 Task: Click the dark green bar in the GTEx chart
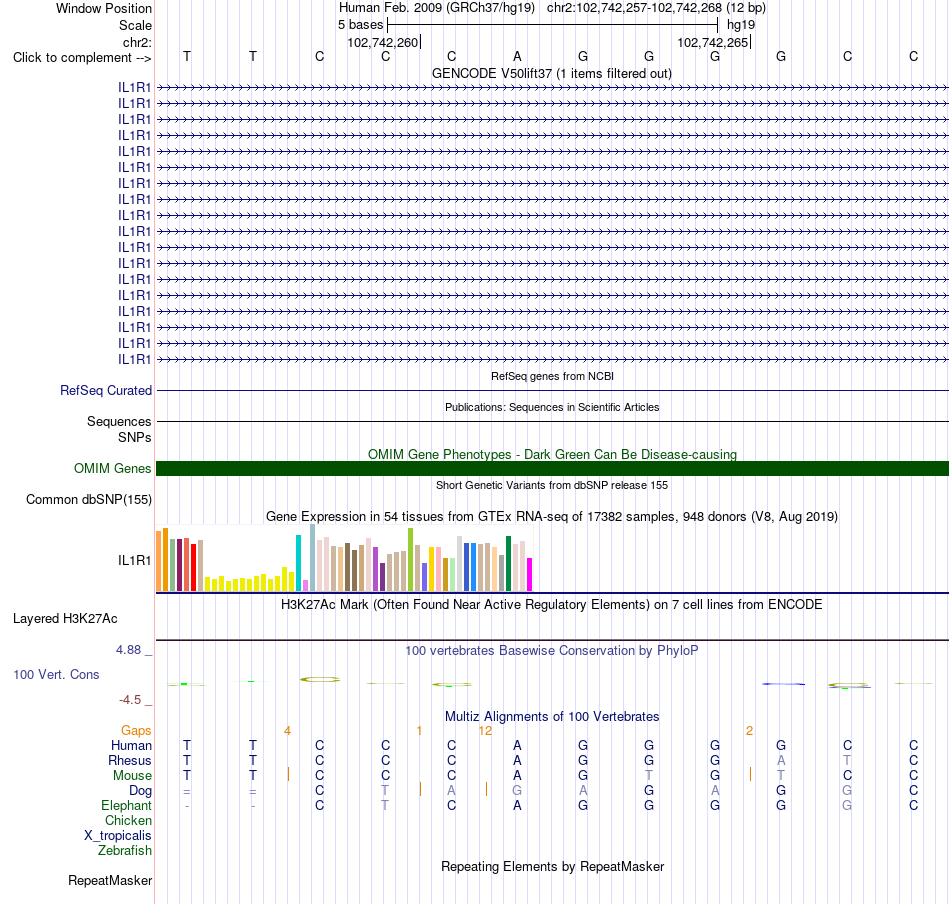pyautogui.click(x=508, y=563)
